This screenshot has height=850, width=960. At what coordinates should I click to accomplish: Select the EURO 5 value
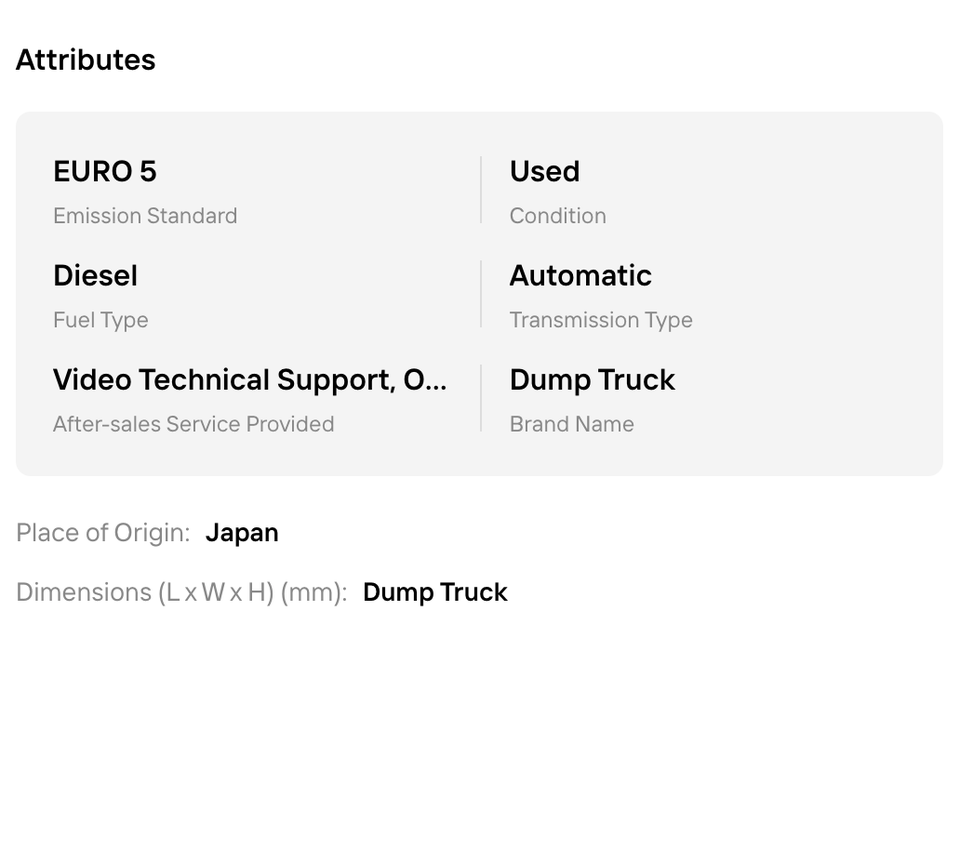(x=105, y=171)
